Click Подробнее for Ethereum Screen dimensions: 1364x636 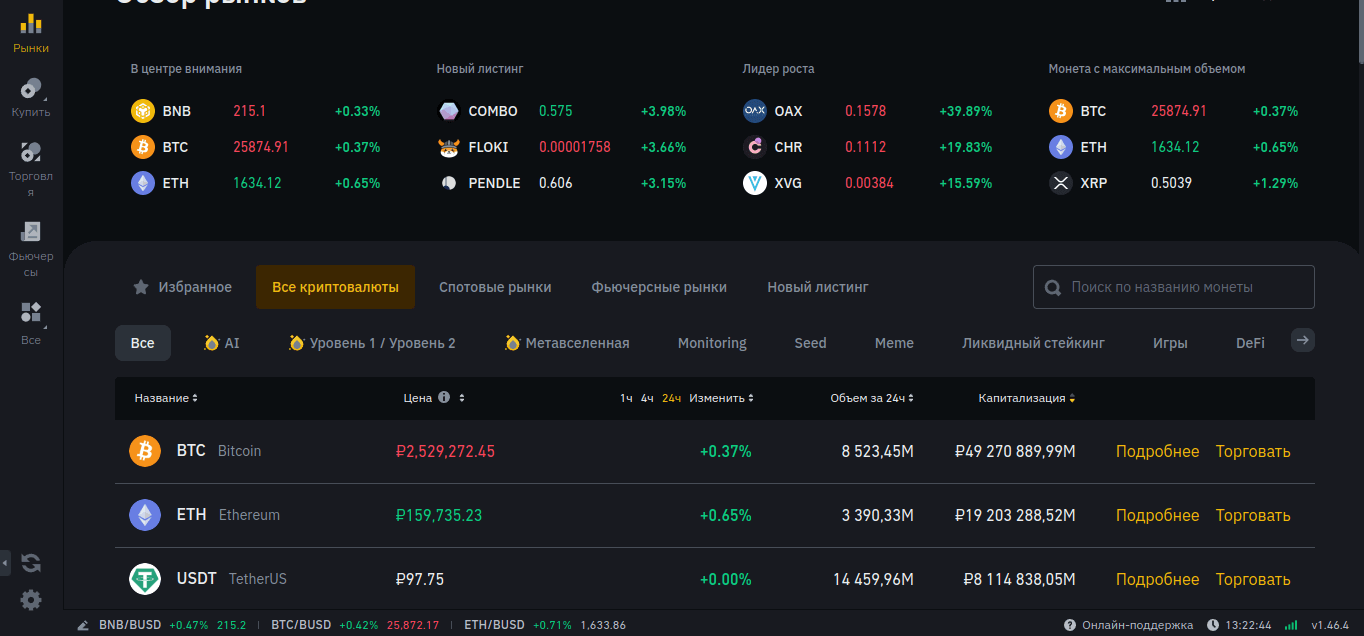1157,515
